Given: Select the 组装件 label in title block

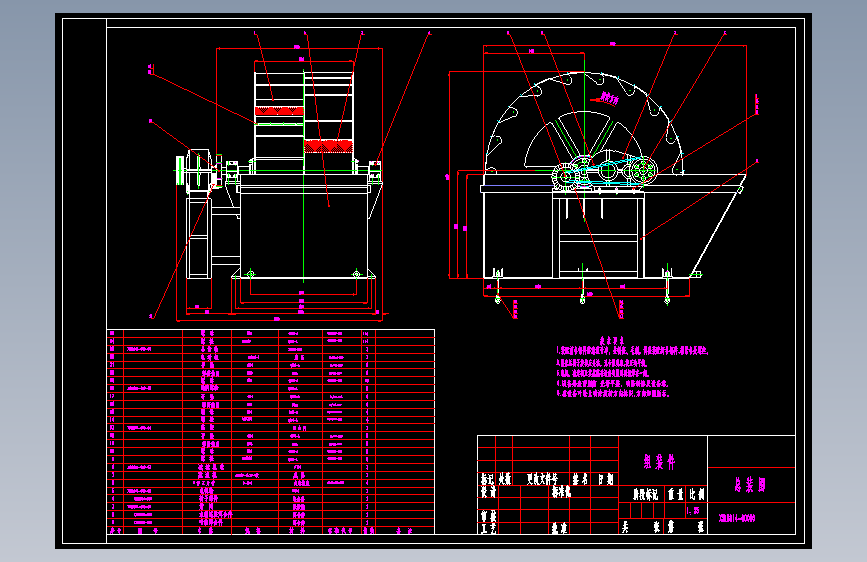Looking at the screenshot, I should (x=659, y=462).
